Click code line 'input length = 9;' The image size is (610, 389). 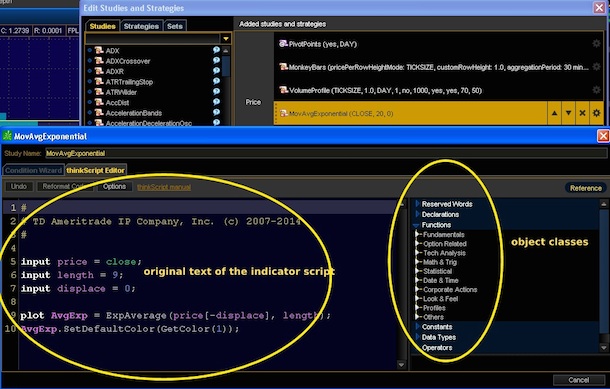point(72,275)
